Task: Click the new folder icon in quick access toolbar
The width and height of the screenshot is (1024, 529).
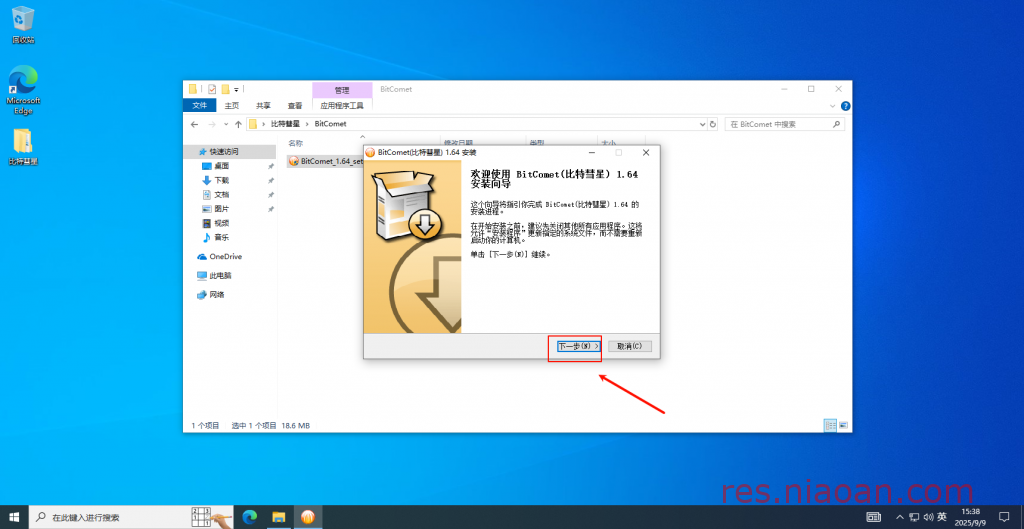Action: point(225,89)
